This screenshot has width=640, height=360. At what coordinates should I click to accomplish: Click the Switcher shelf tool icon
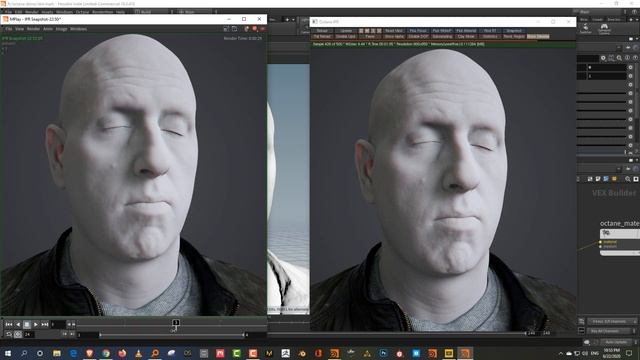tap(585, 28)
